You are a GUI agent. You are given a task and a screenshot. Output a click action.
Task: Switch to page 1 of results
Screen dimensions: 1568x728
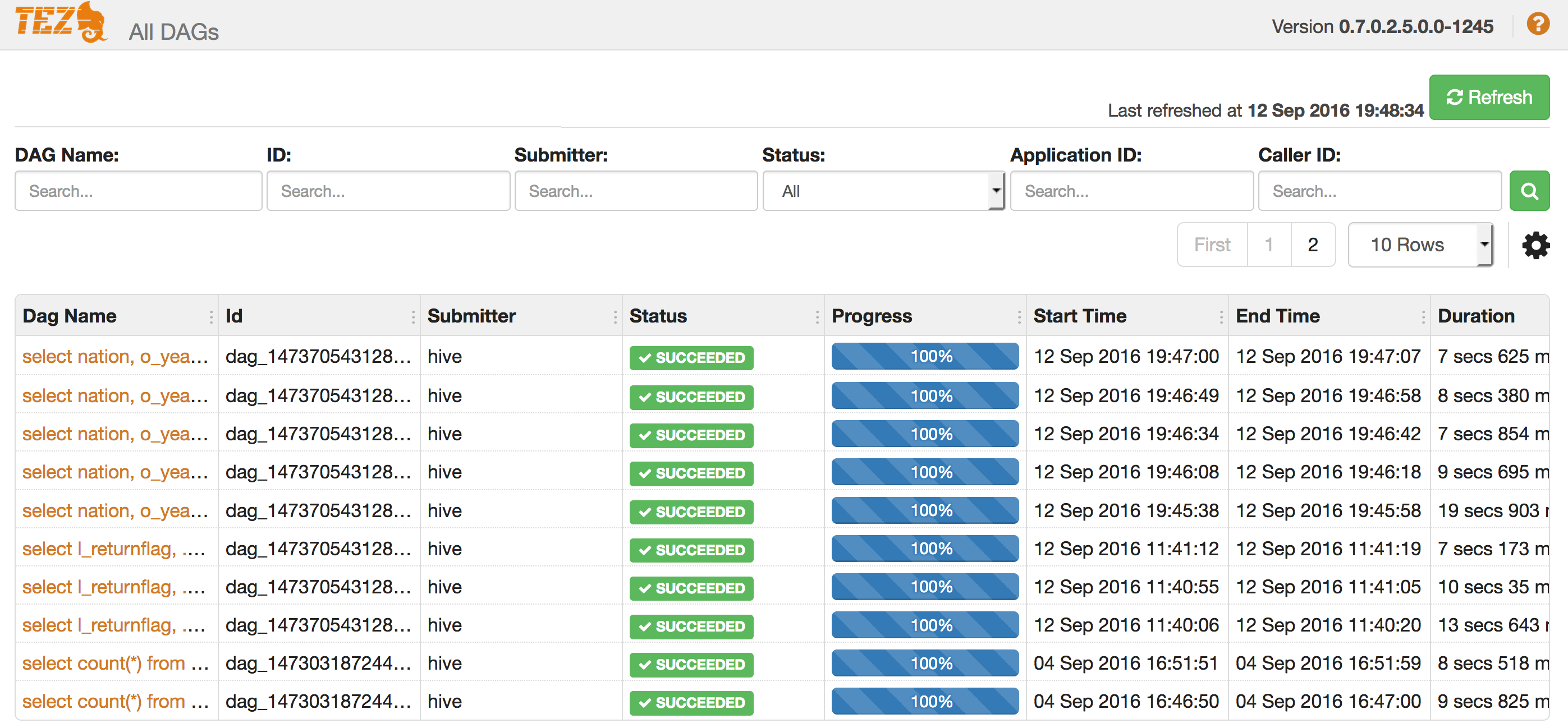(x=1269, y=245)
